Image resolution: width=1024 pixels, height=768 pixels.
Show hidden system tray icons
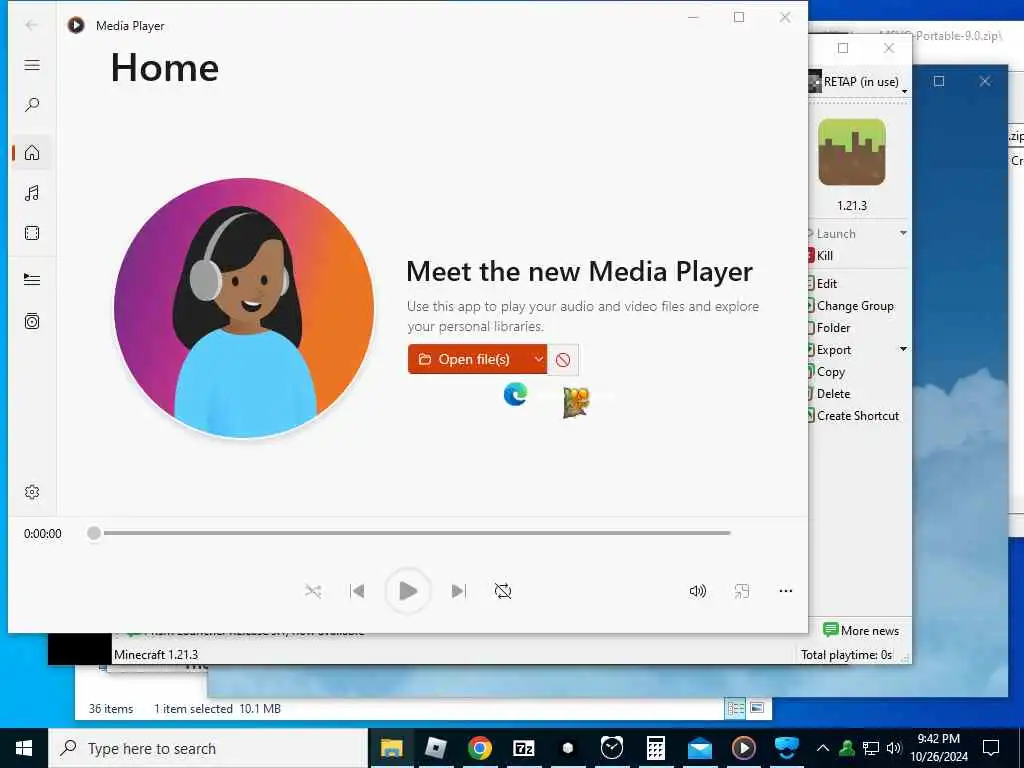coord(823,748)
